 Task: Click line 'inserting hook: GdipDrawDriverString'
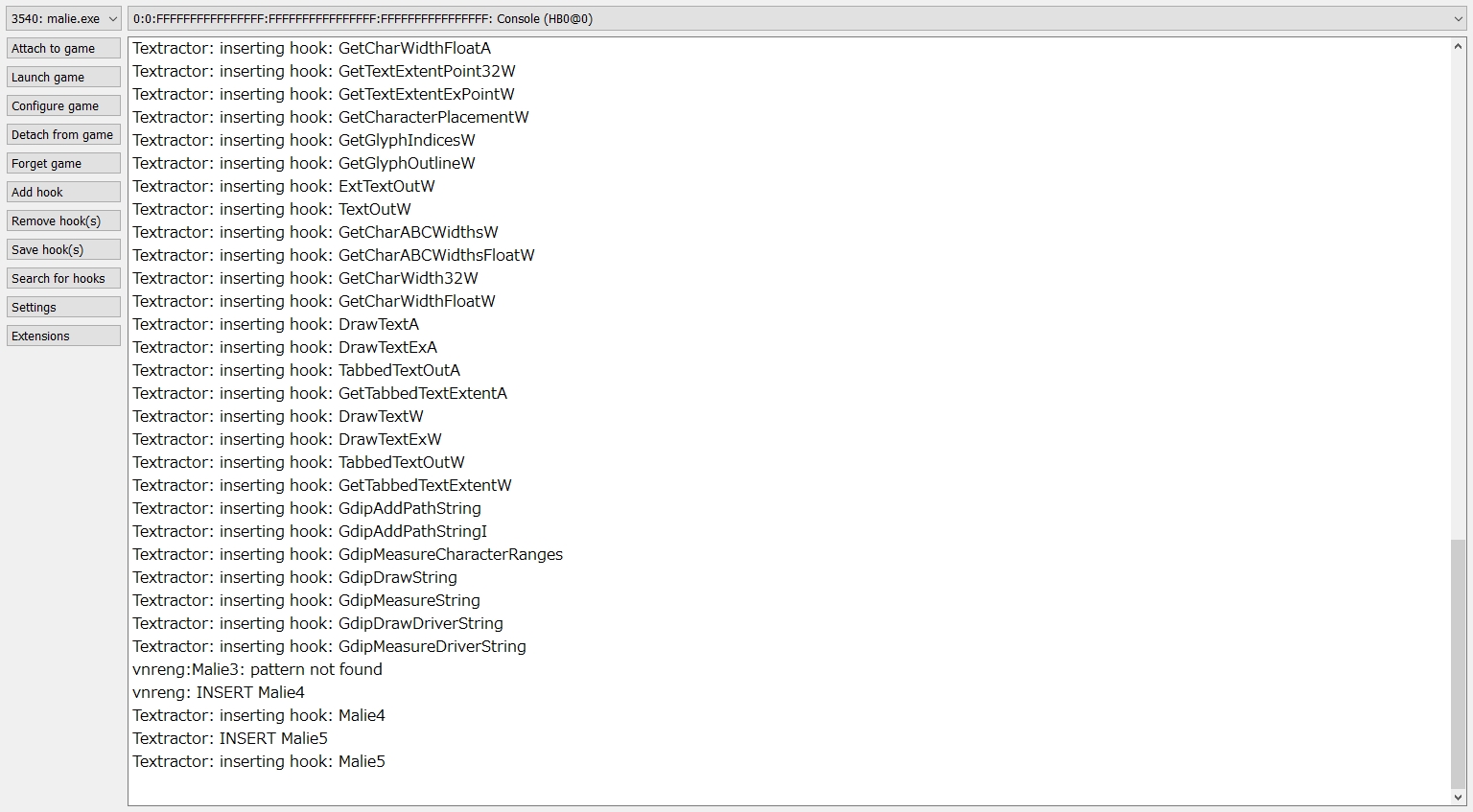[x=317, y=623]
